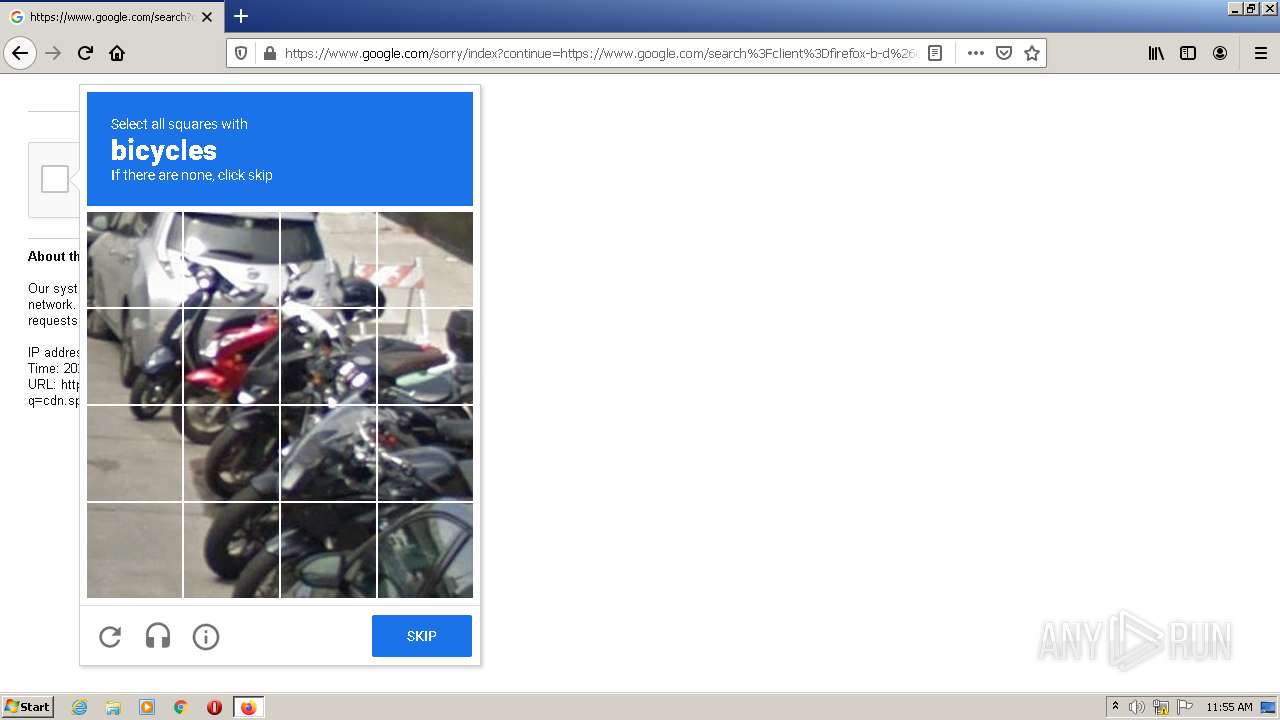The width and height of the screenshot is (1280, 720).
Task: Open the page actions three-dots menu
Action: click(x=976, y=53)
